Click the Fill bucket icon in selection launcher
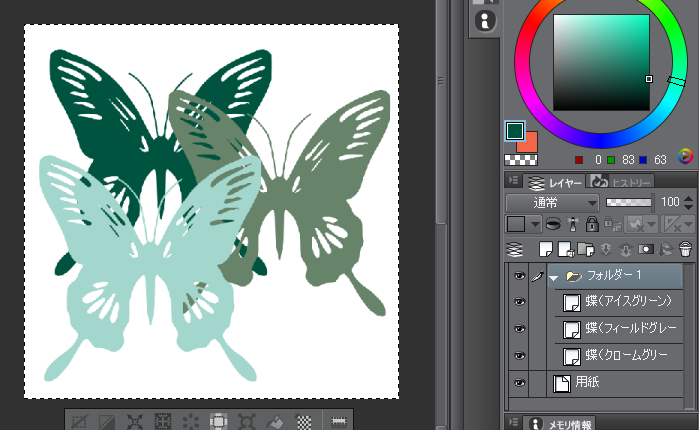Screen dimensions: 699x430 coord(275,421)
